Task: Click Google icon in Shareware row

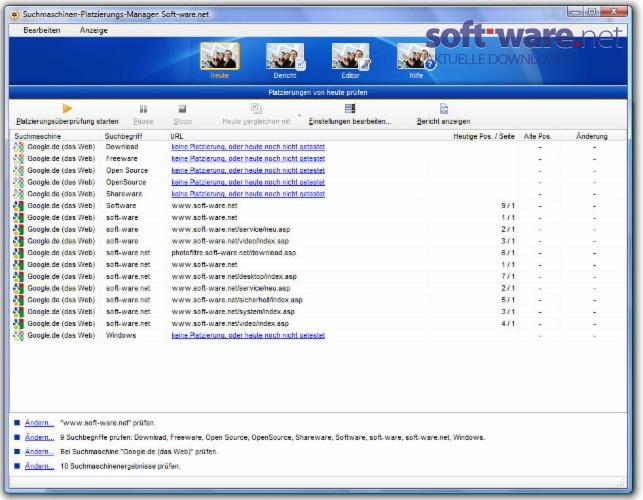Action: tap(18, 194)
